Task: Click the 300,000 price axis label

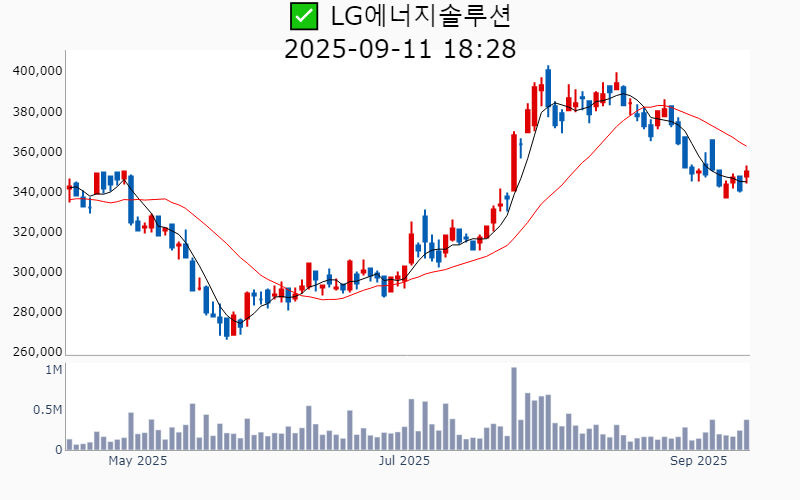Action: (37, 272)
